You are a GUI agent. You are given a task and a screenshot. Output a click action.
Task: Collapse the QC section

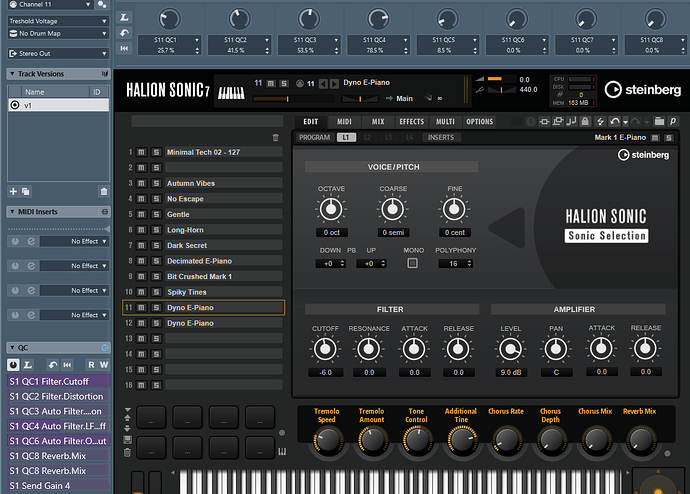pyautogui.click(x=12, y=348)
